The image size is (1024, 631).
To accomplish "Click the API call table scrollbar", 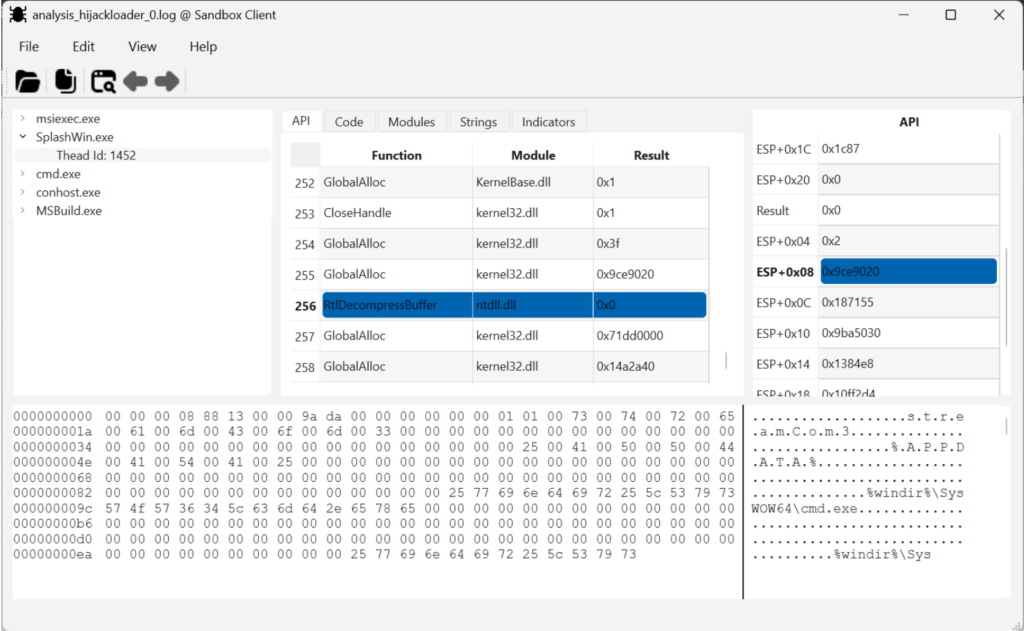I will (726, 361).
